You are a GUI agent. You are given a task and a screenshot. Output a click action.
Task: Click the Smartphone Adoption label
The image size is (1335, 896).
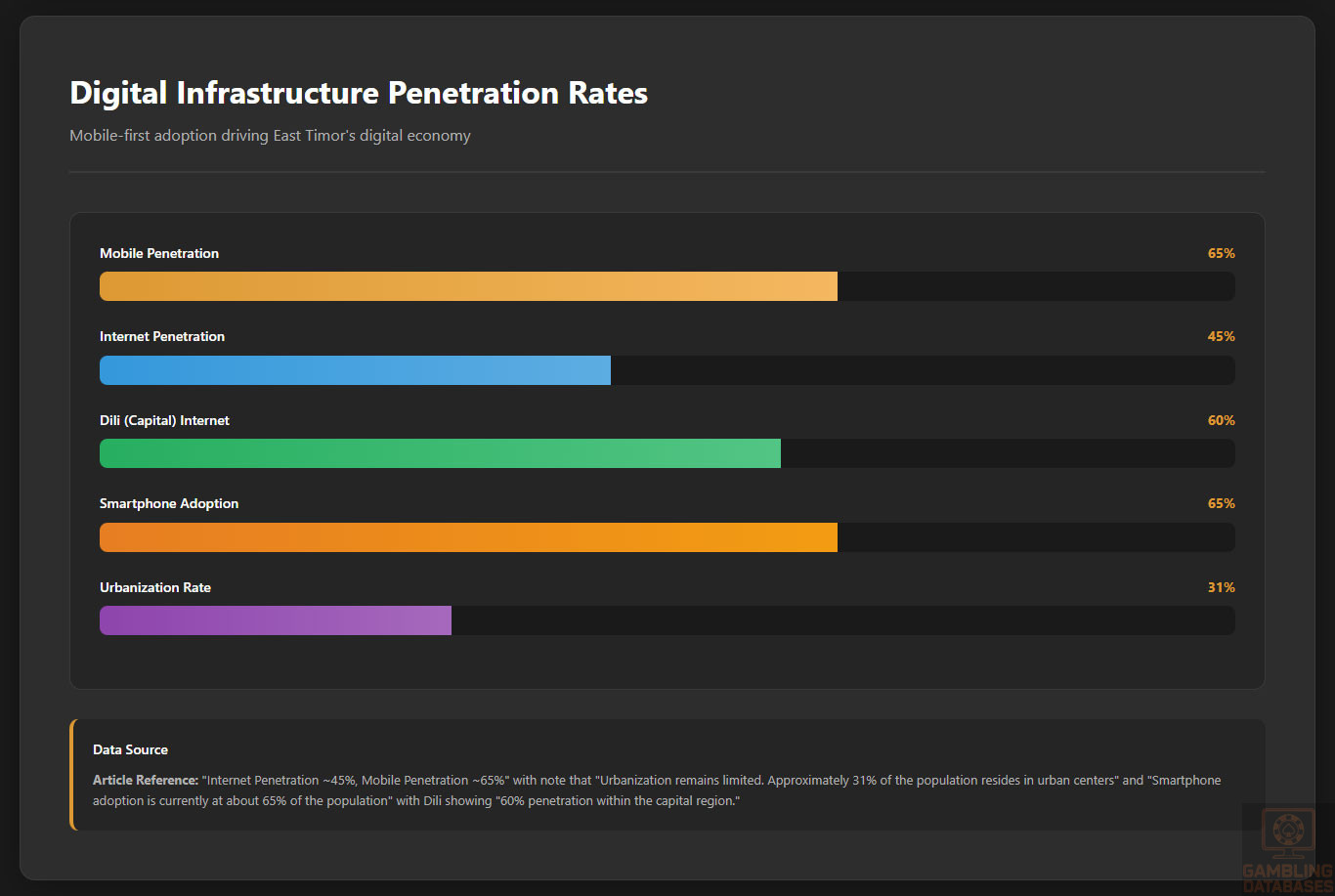pyautogui.click(x=169, y=503)
